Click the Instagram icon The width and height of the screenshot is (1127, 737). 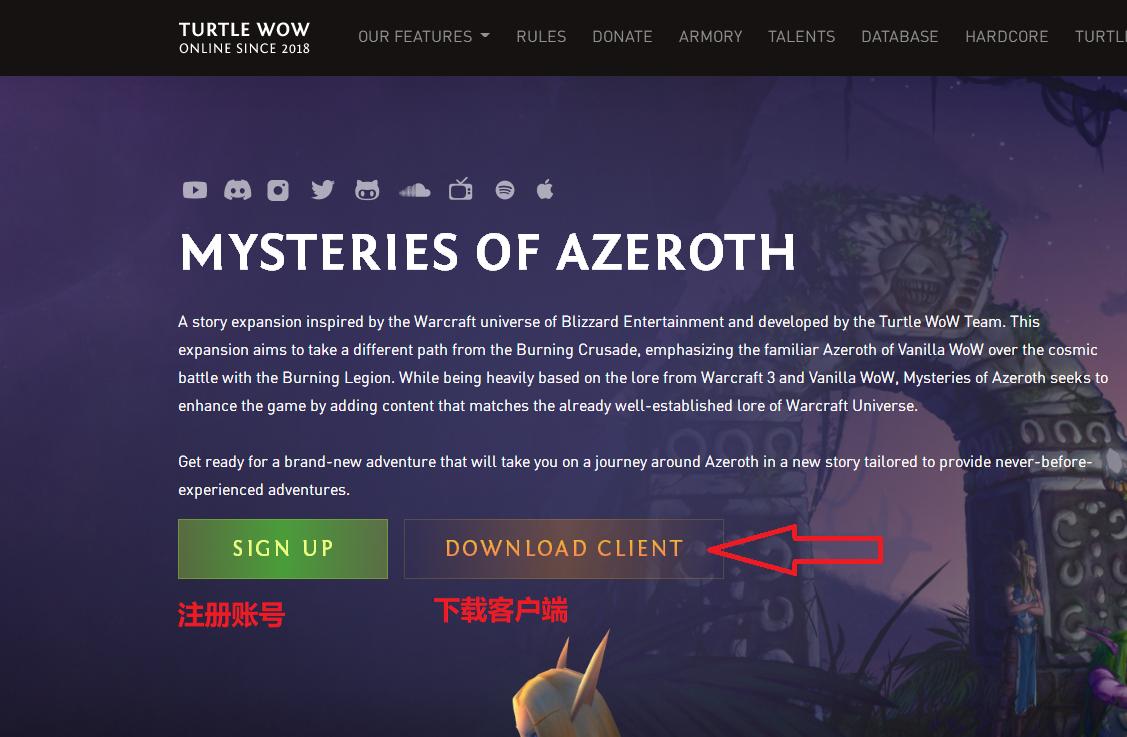point(278,190)
